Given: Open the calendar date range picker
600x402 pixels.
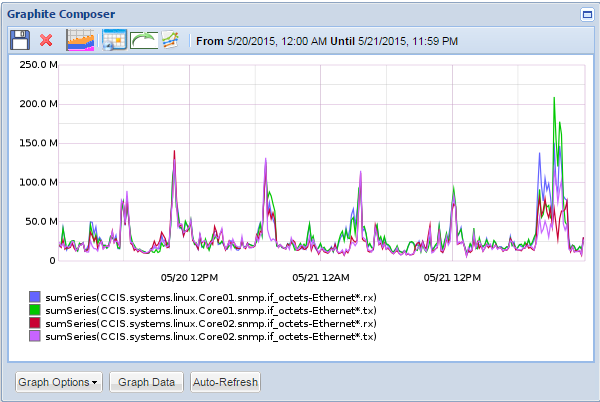Looking at the screenshot, I should [x=114, y=40].
